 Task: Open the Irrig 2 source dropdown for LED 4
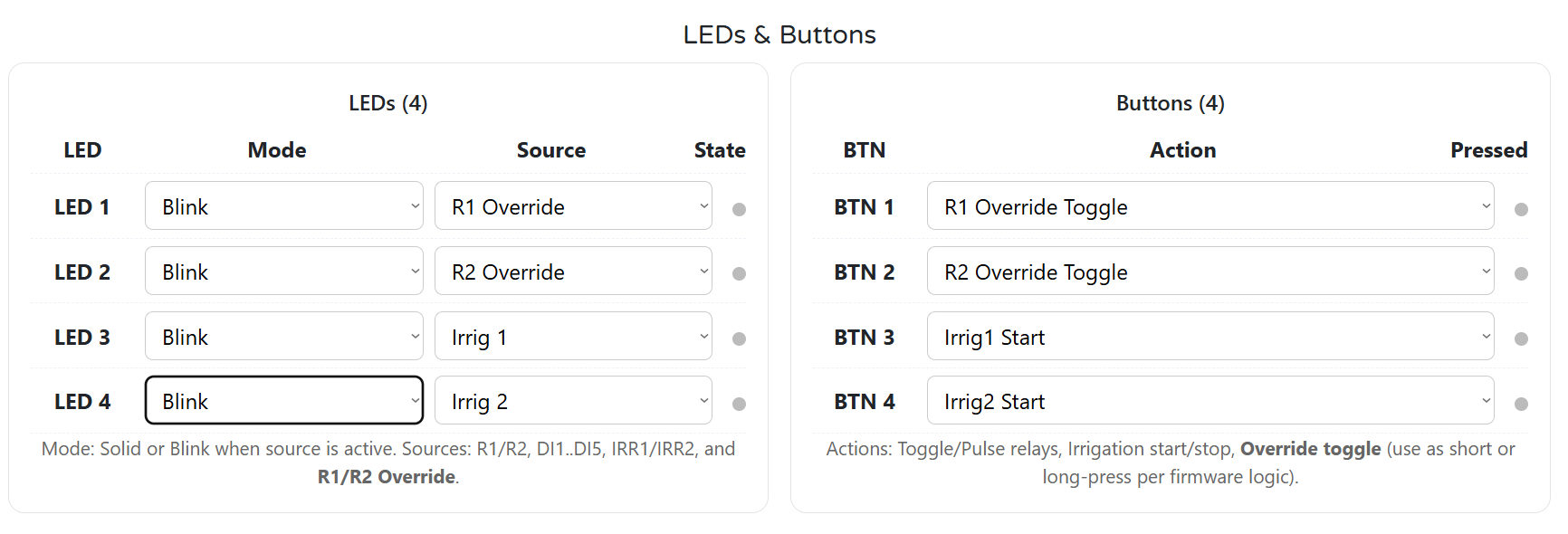point(573,400)
